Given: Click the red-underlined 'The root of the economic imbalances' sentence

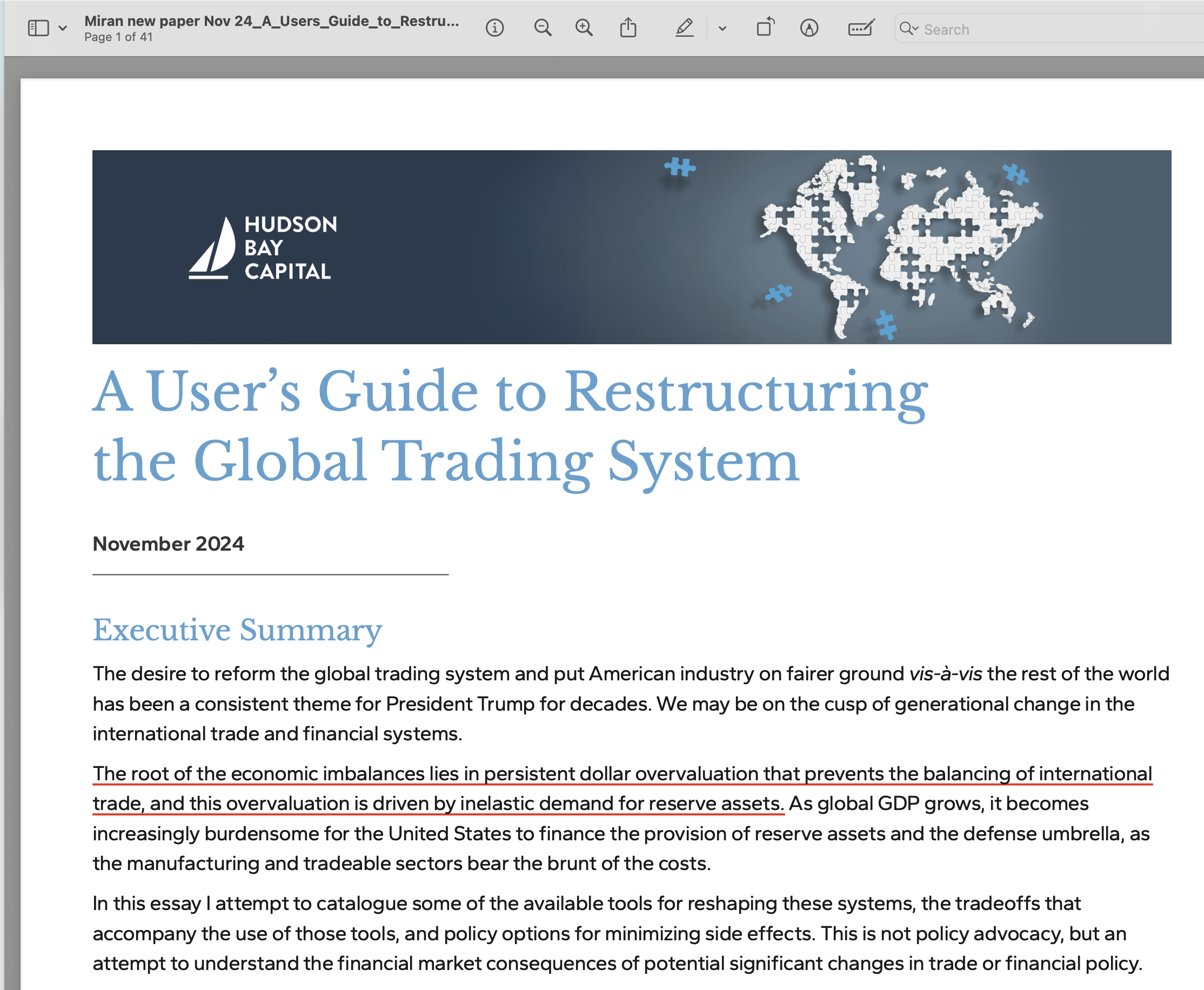Looking at the screenshot, I should [x=622, y=788].
